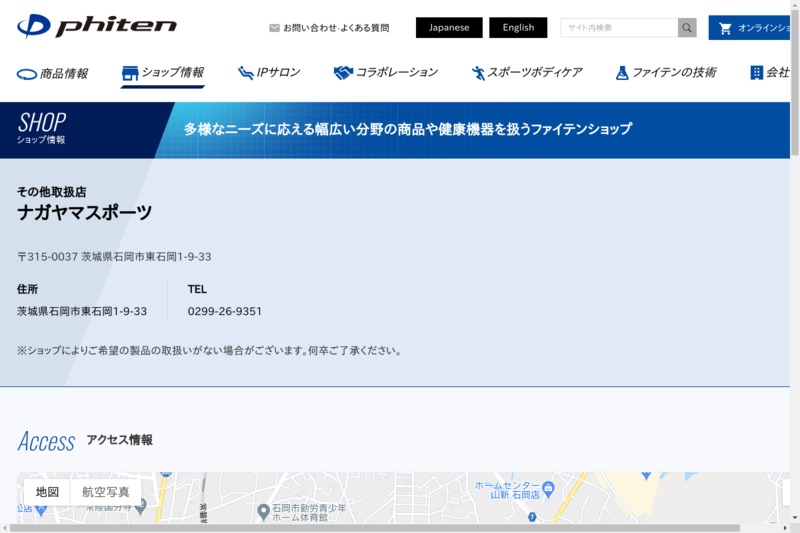The image size is (800, 533).
Task: Switch language to English
Action: (518, 28)
